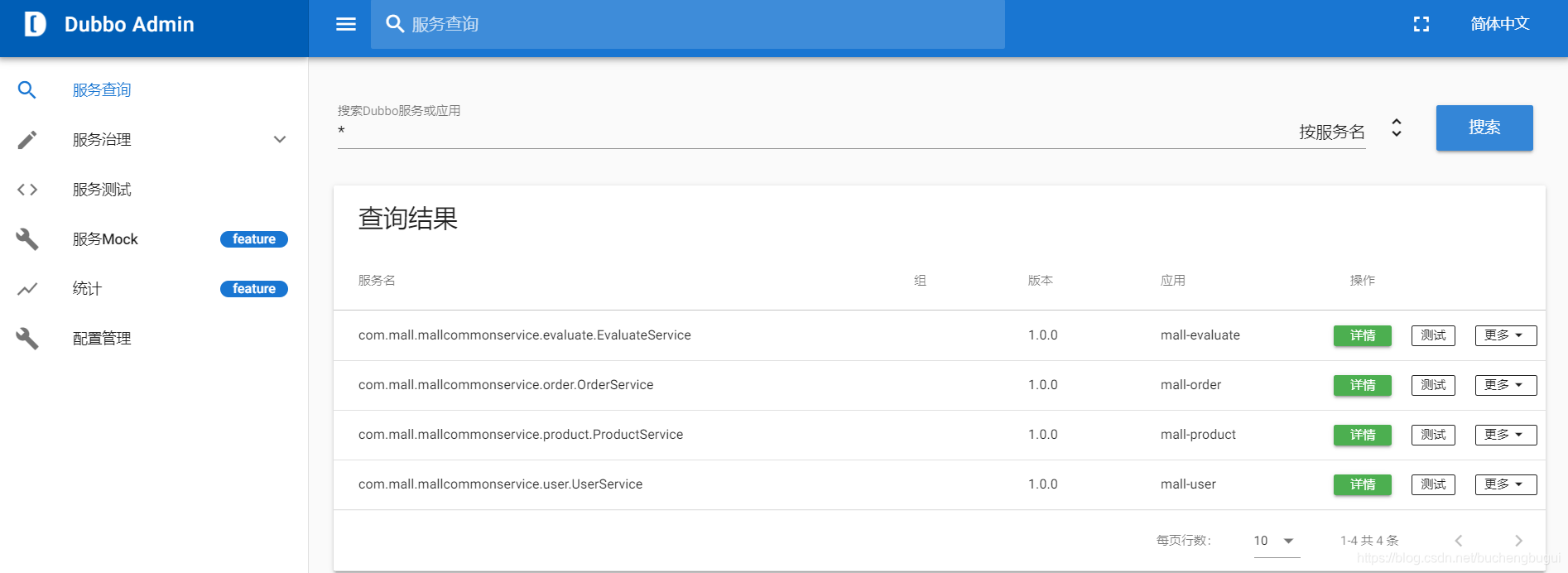Click the mall-evaluate application cell
Image resolution: width=1568 pixels, height=573 pixels.
pos(1200,335)
